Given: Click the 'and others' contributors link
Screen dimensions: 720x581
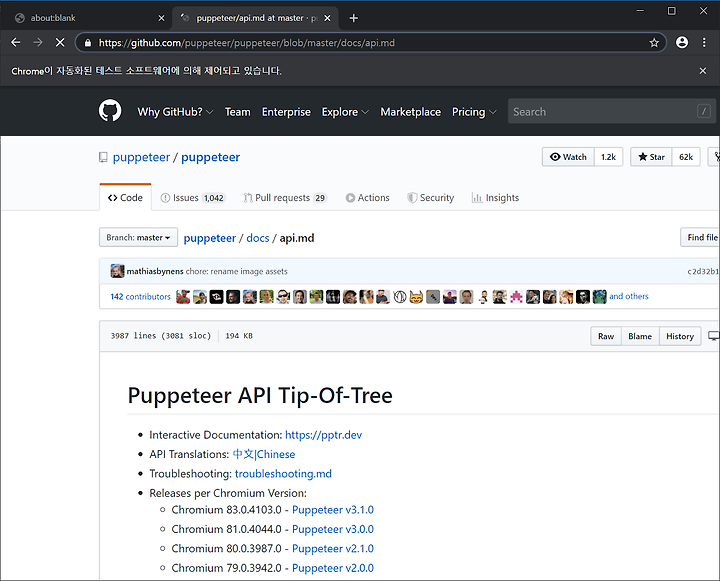Looking at the screenshot, I should (629, 296).
